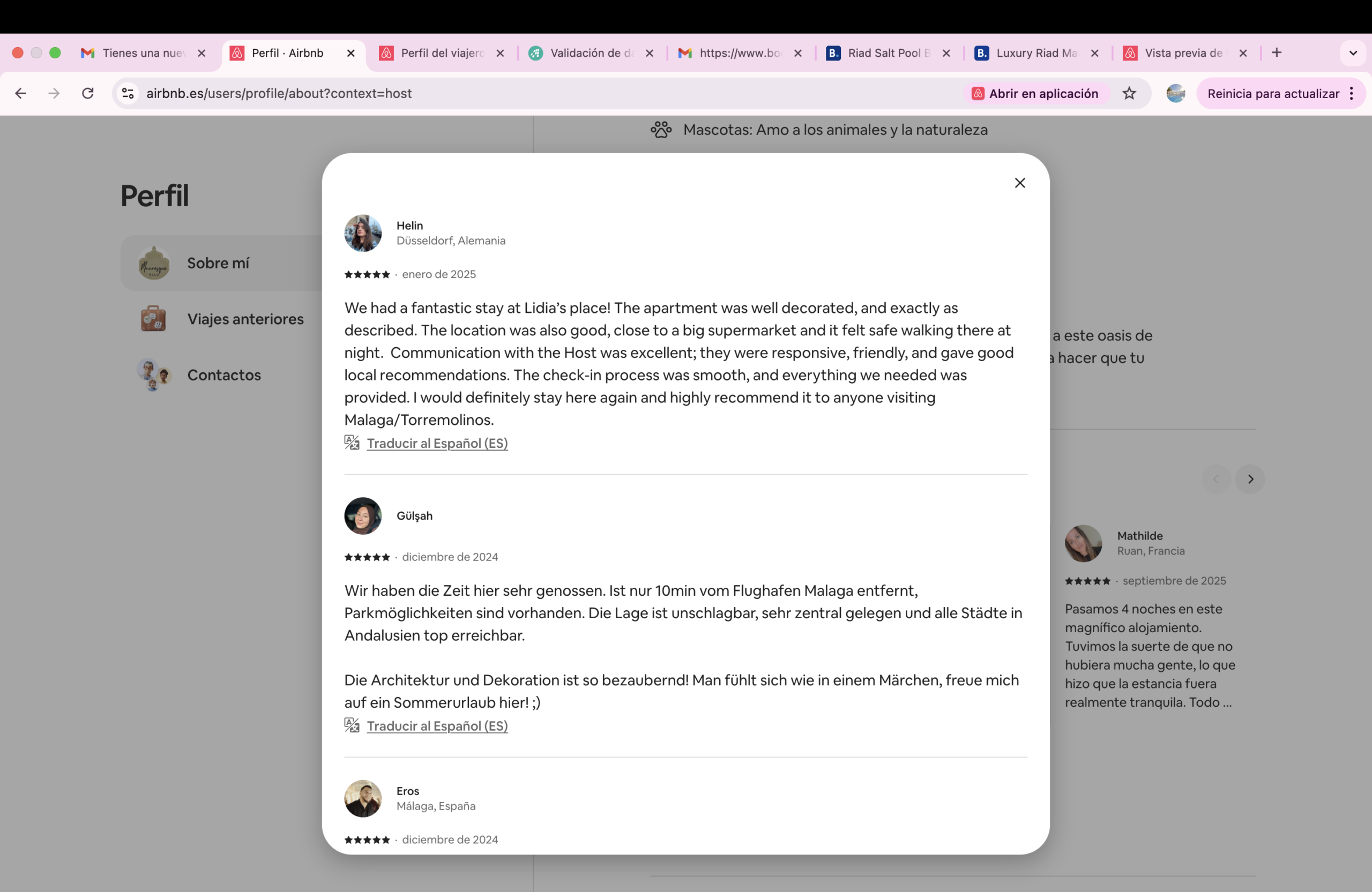Reload the page with refresh icon
The width and height of the screenshot is (1372, 892).
(87, 93)
